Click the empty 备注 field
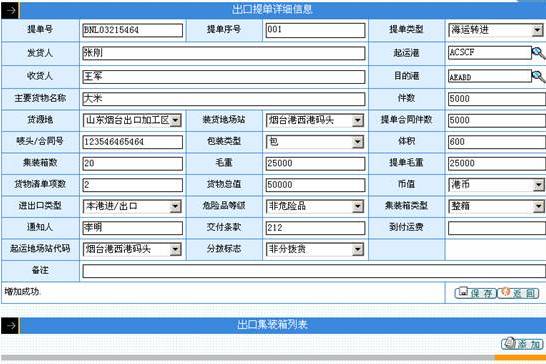Screen dimensions: 546x364 [x=314, y=271]
